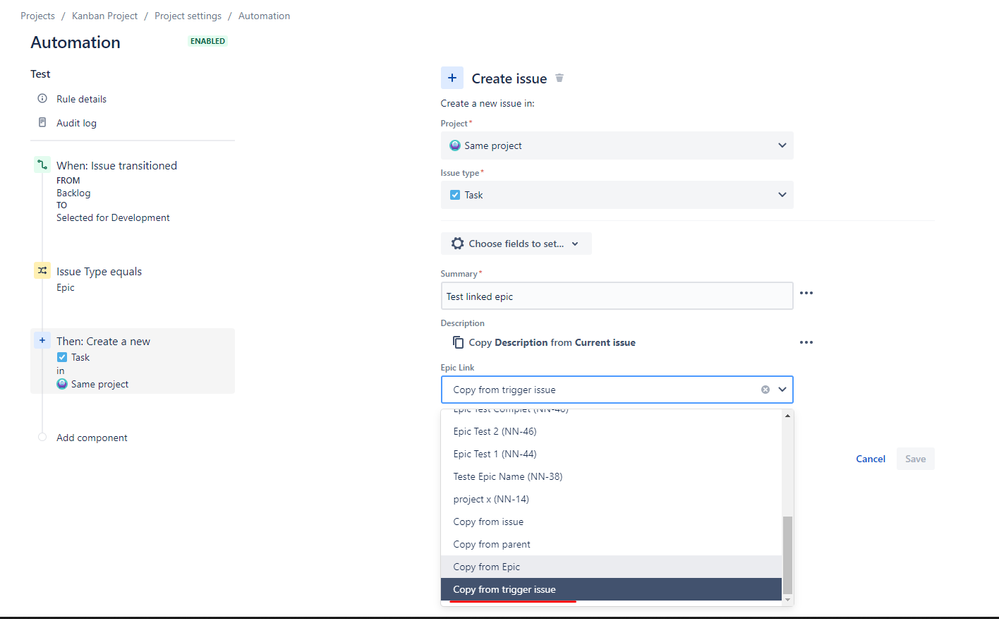Click the Issue transitioned trigger icon

click(x=42, y=165)
